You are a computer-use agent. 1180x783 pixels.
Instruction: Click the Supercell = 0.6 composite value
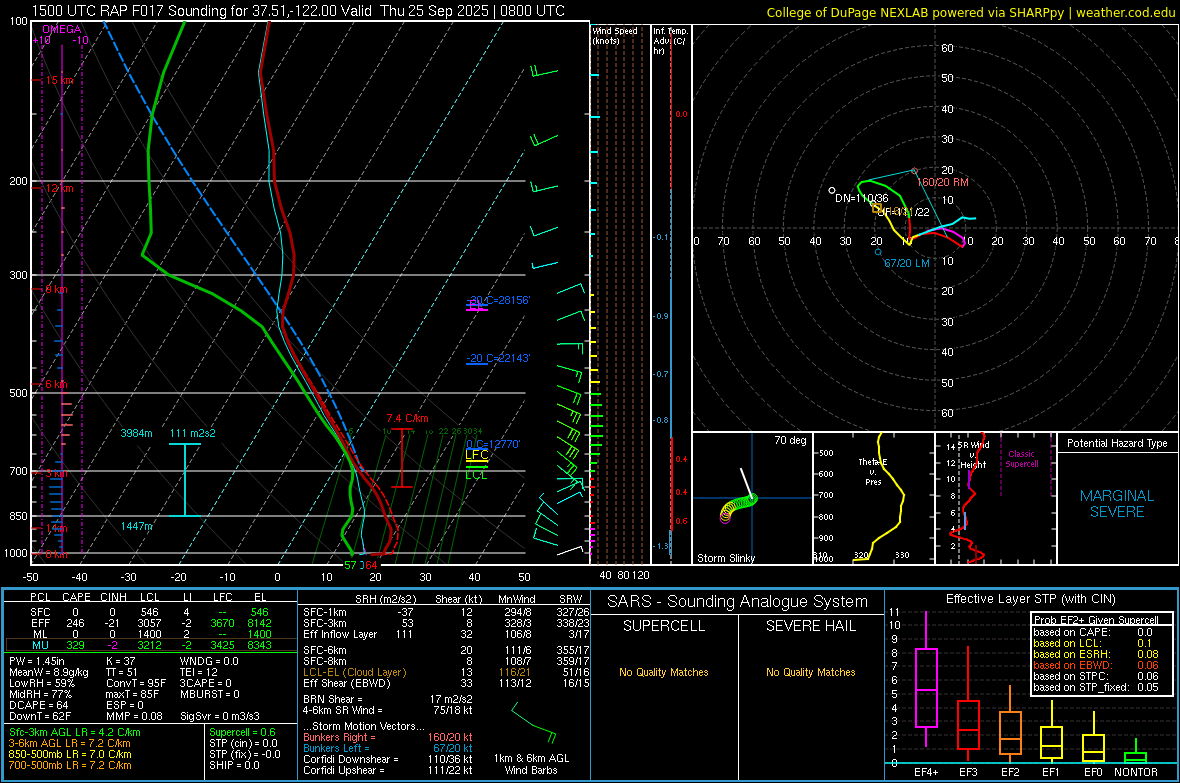pyautogui.click(x=242, y=732)
